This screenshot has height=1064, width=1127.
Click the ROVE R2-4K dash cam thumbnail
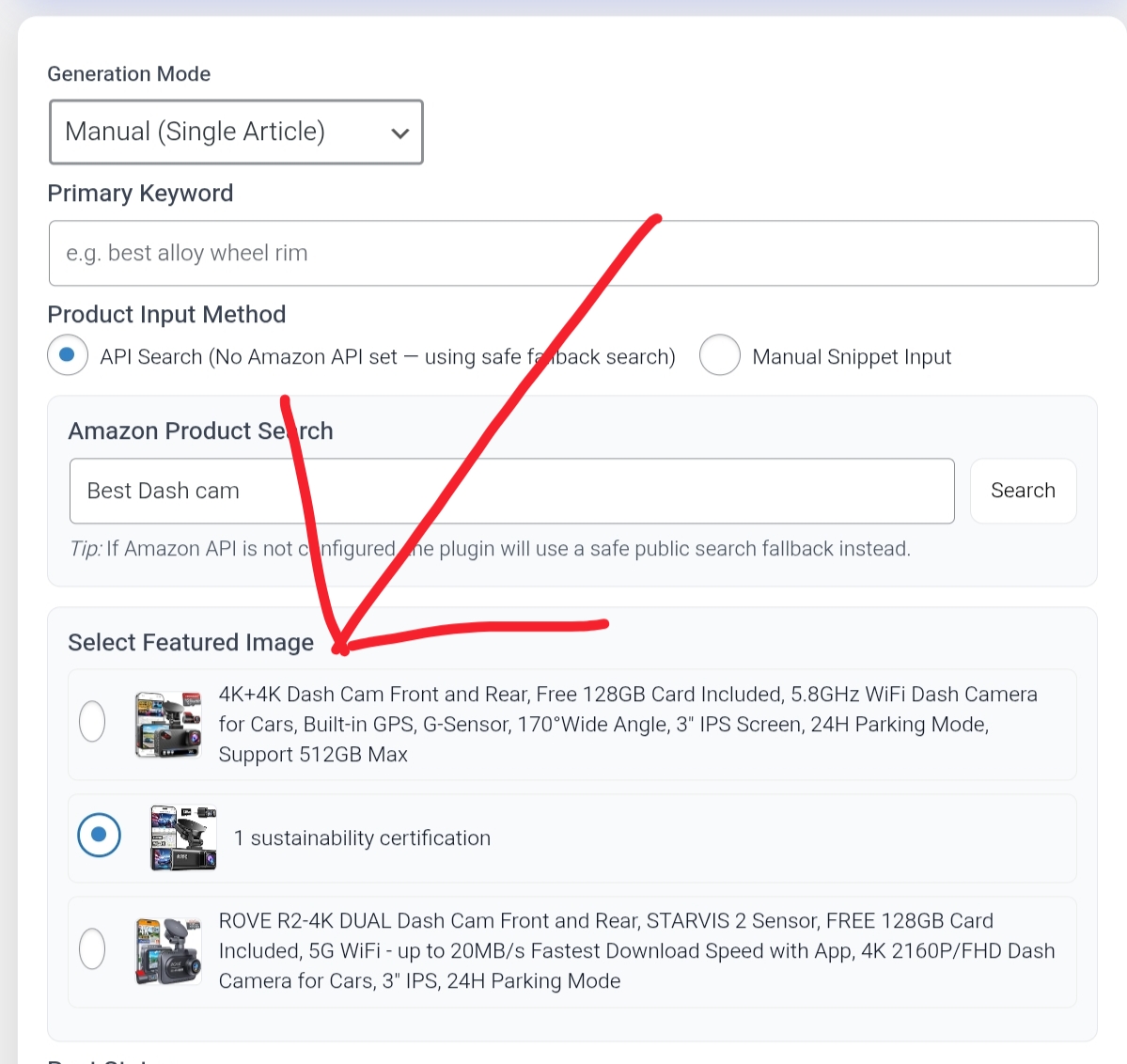pos(168,950)
